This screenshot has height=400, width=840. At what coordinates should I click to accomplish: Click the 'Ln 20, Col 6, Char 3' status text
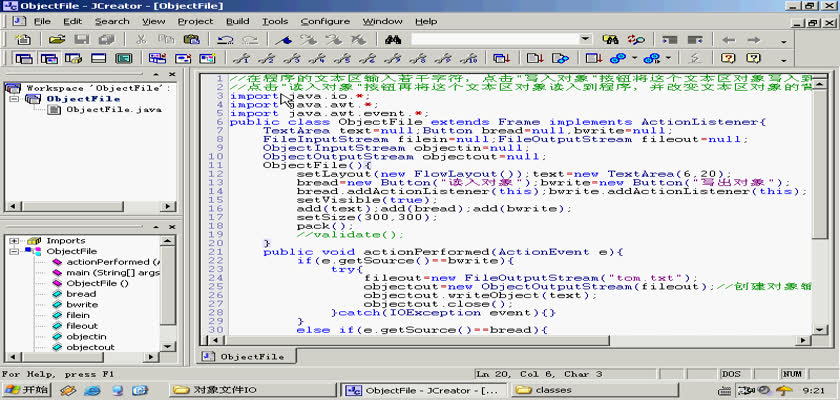point(538,374)
